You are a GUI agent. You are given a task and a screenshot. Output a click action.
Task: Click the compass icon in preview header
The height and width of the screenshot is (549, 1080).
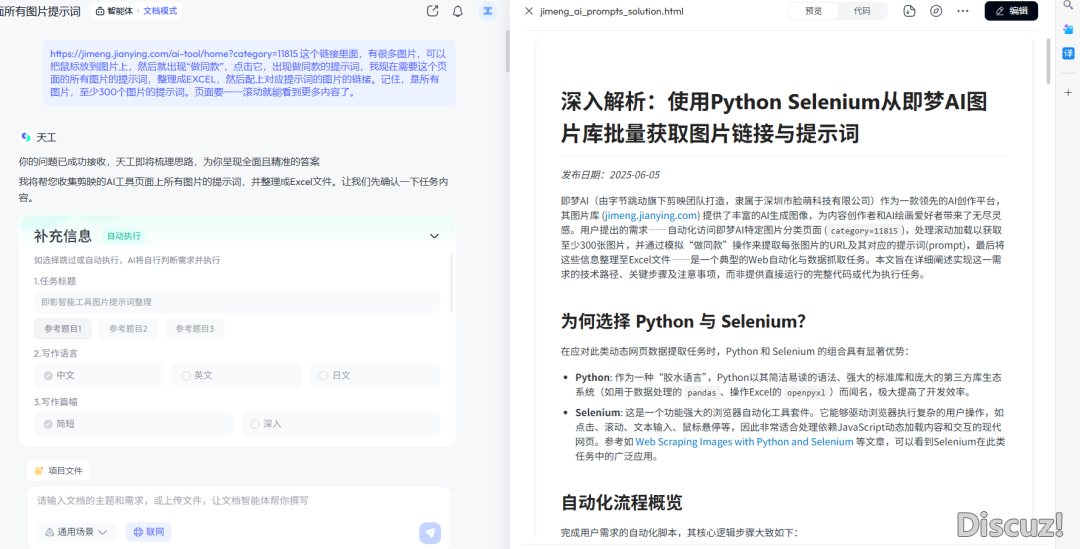936,11
